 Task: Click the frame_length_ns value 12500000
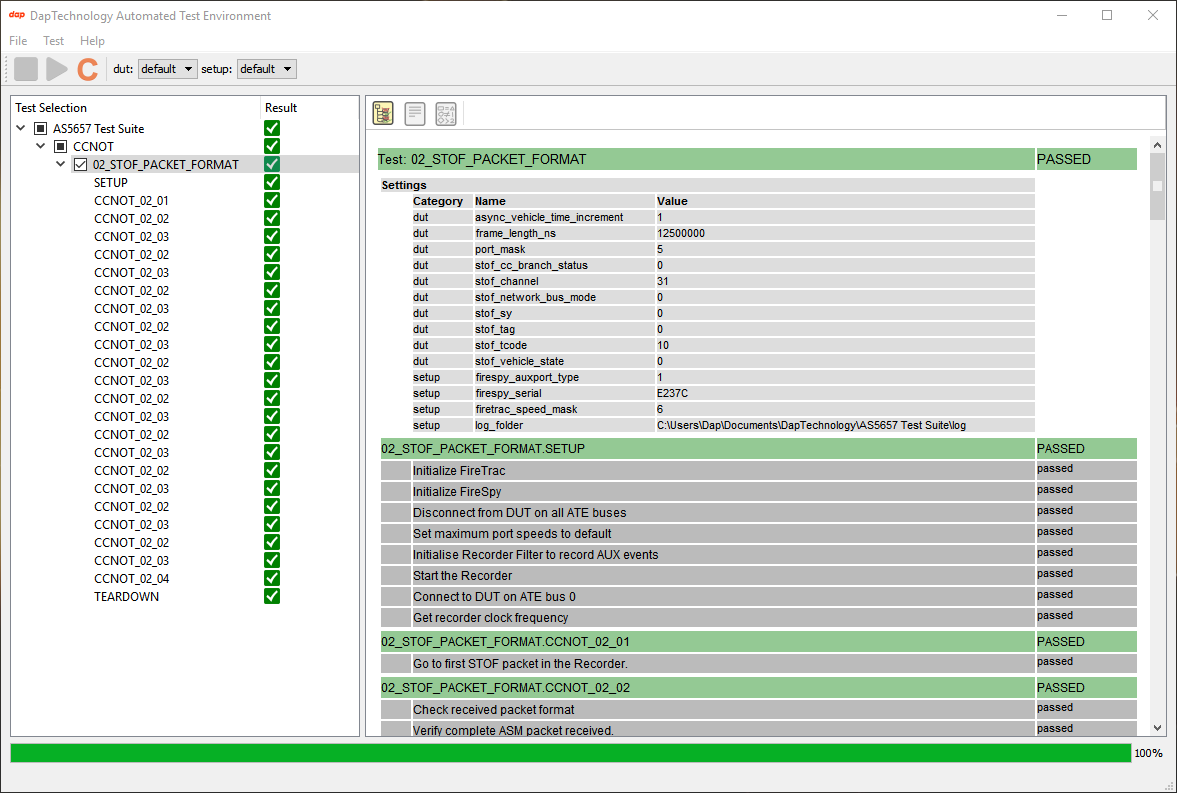pyautogui.click(x=681, y=234)
